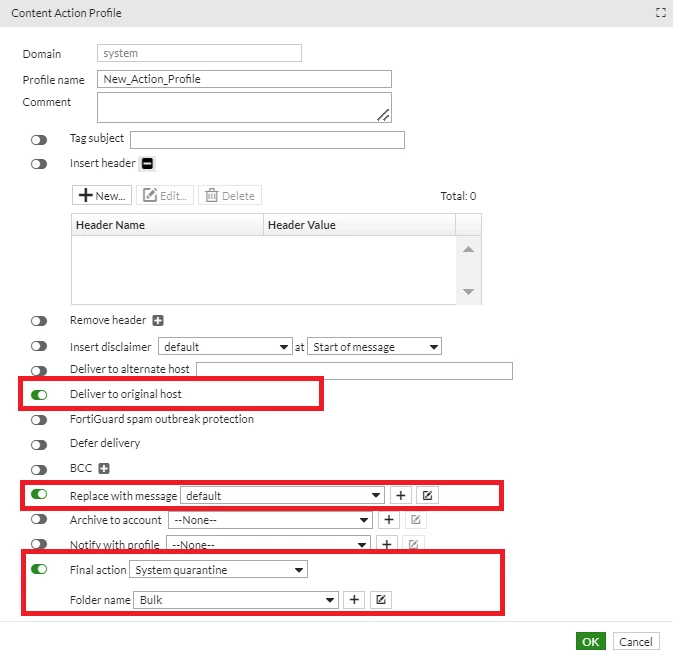Add a new quarantine folder name
This screenshot has width=673, height=655.
[x=354, y=600]
